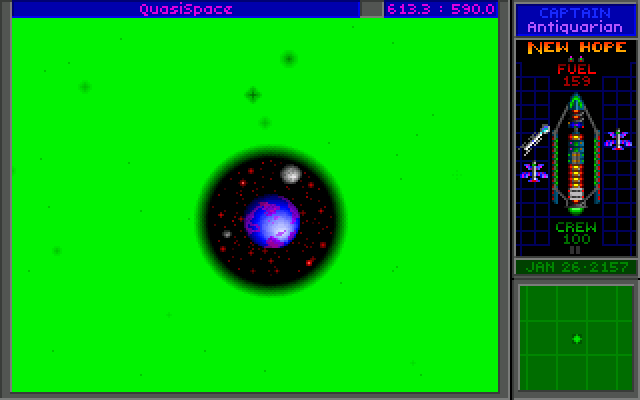This screenshot has height=400, width=640.
Task: Click the faint portal below the cross marker
Action: point(264,123)
